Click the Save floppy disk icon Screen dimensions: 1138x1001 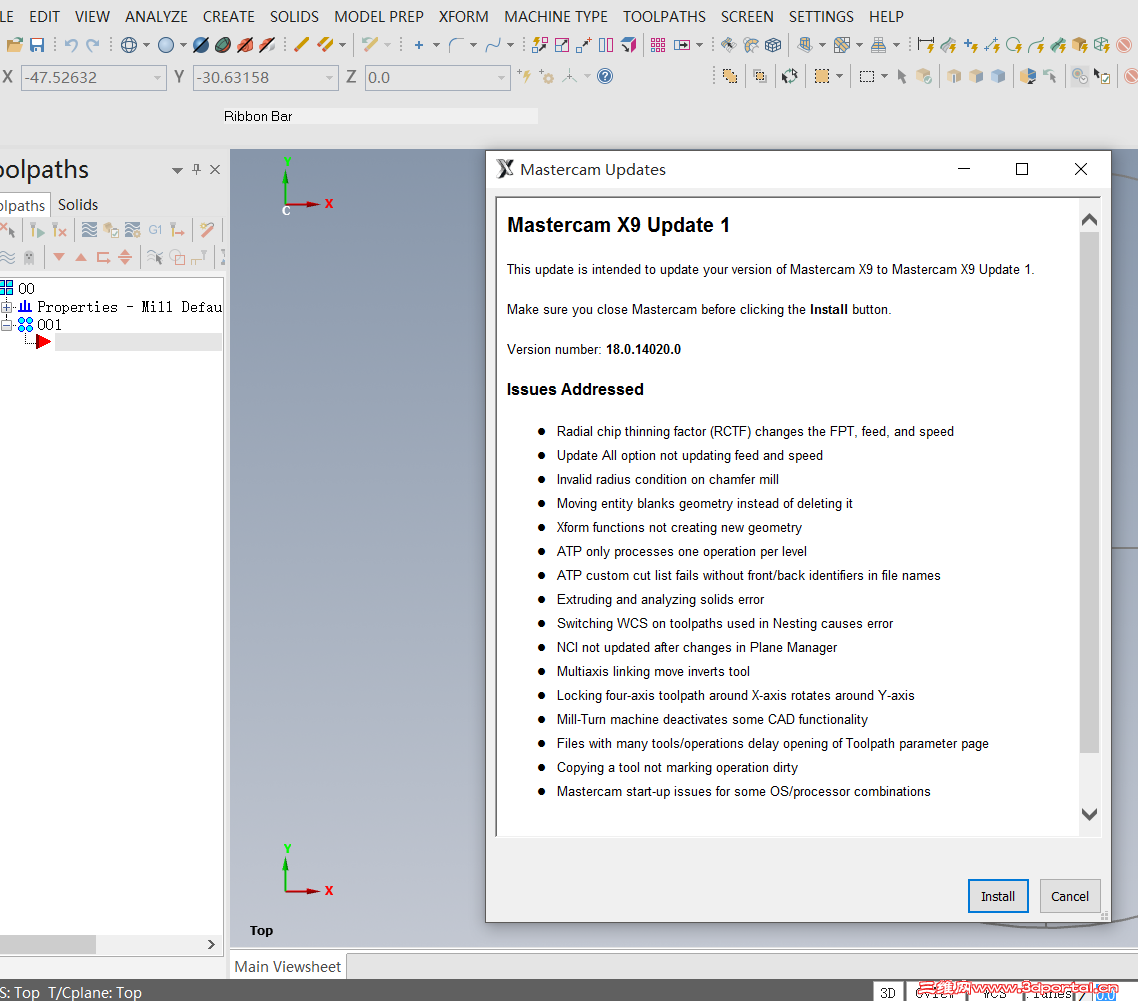tap(37, 45)
